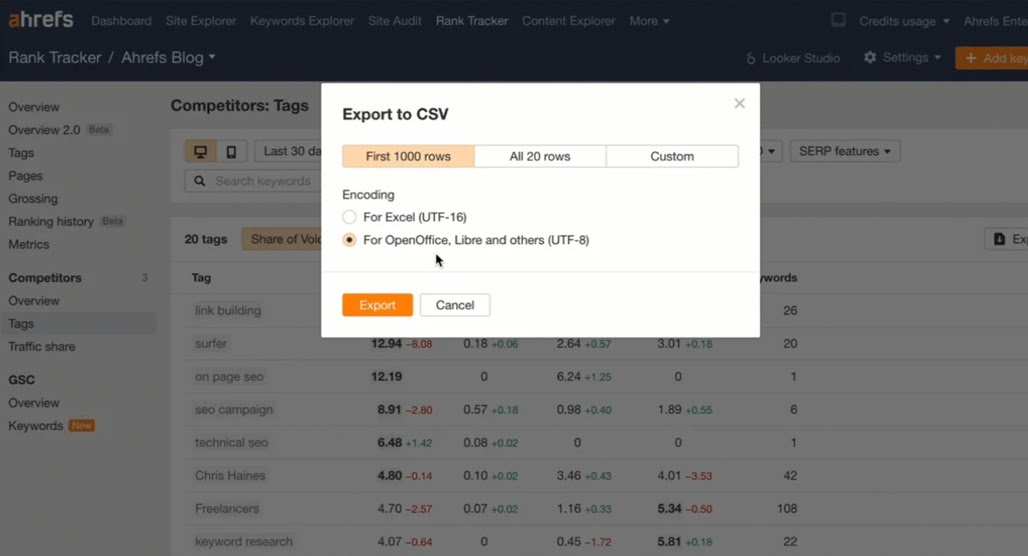Screen dimensions: 1028x556
Task: Open Ranking history Beta in sidebar
Action: click(66, 222)
